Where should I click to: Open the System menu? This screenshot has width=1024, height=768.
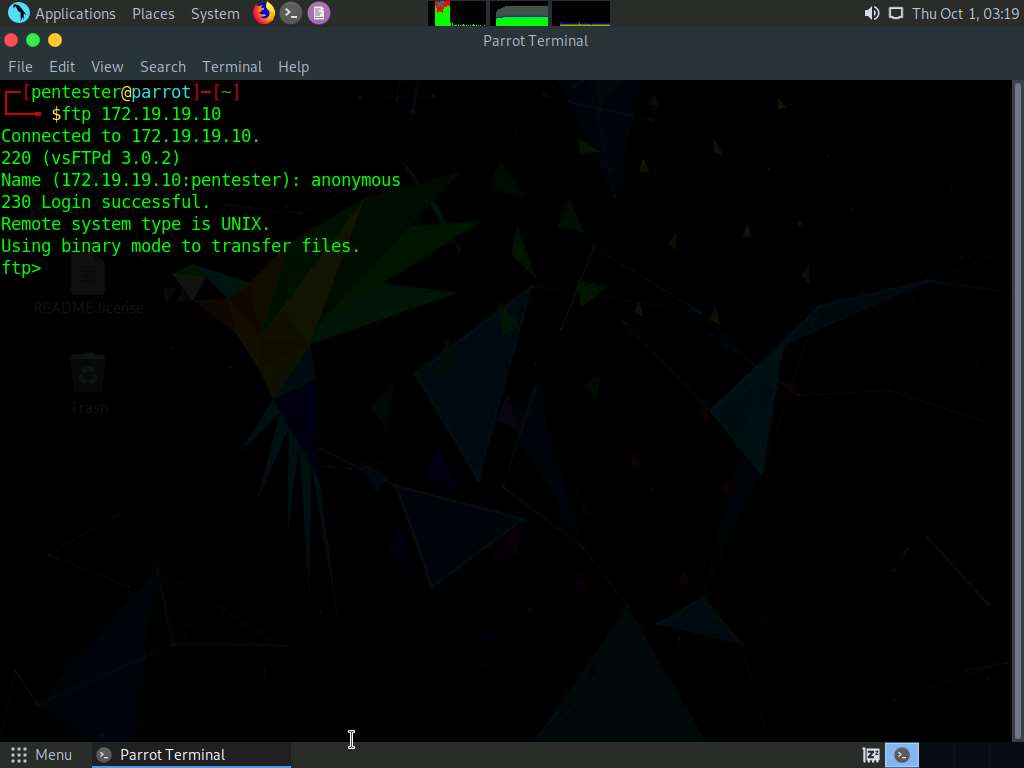[x=215, y=13]
